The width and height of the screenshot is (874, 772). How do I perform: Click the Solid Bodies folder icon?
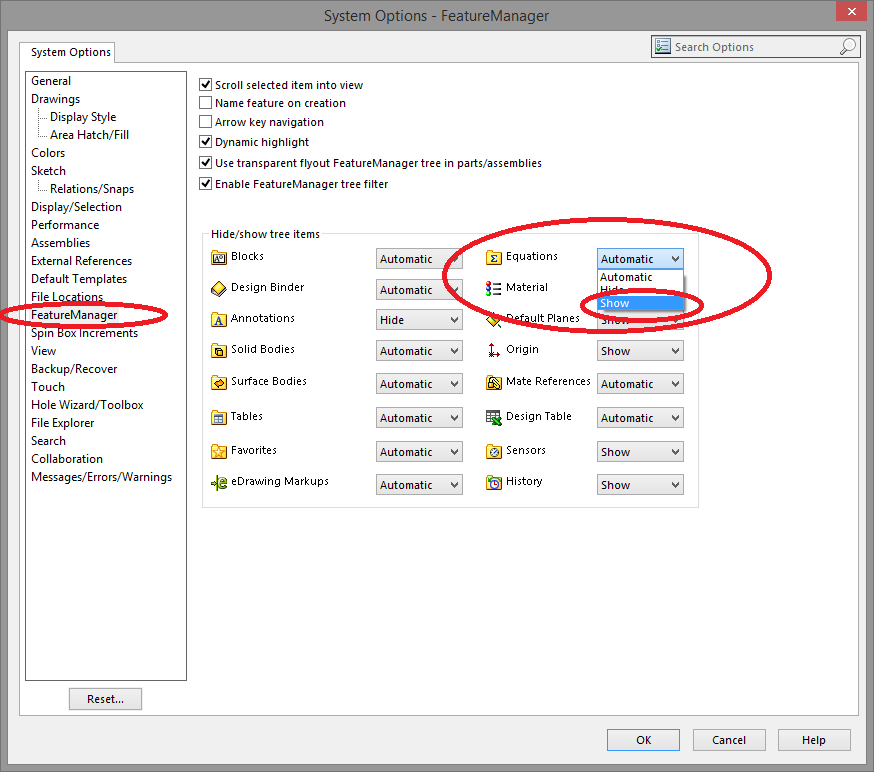pos(218,351)
